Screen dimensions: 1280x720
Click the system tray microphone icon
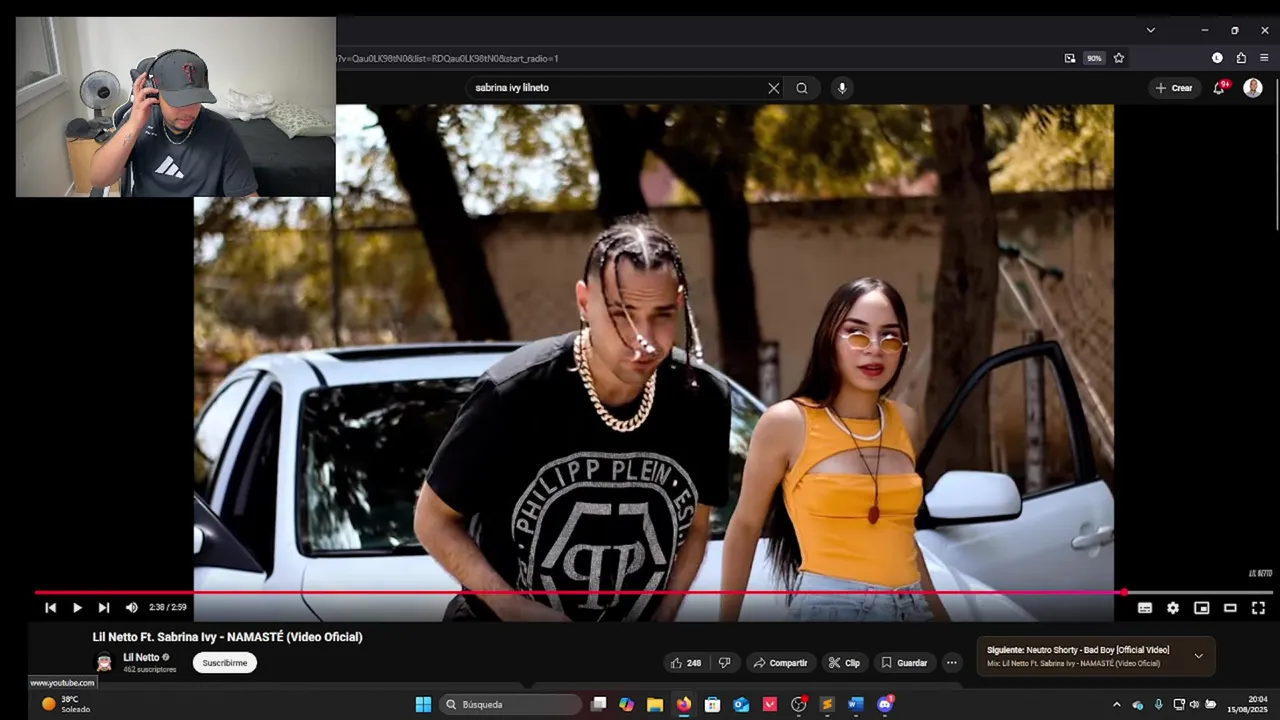pos(1159,704)
